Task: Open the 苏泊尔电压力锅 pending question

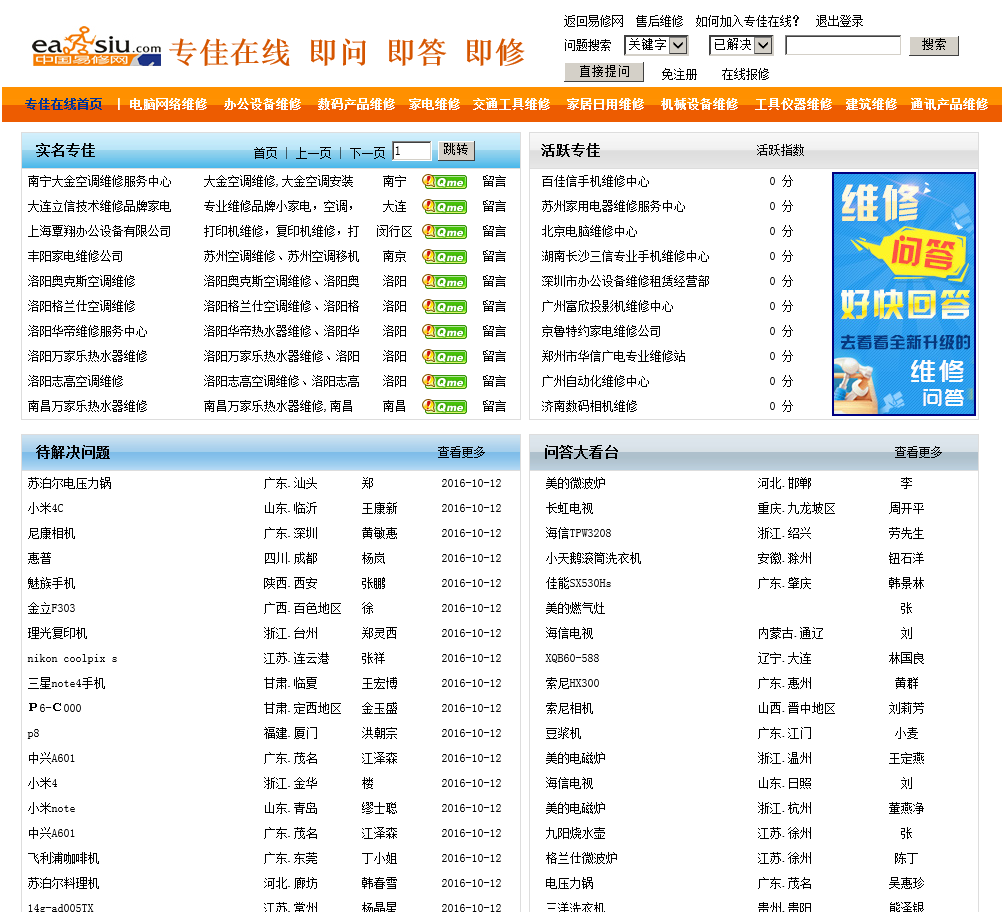Action: pyautogui.click(x=70, y=483)
